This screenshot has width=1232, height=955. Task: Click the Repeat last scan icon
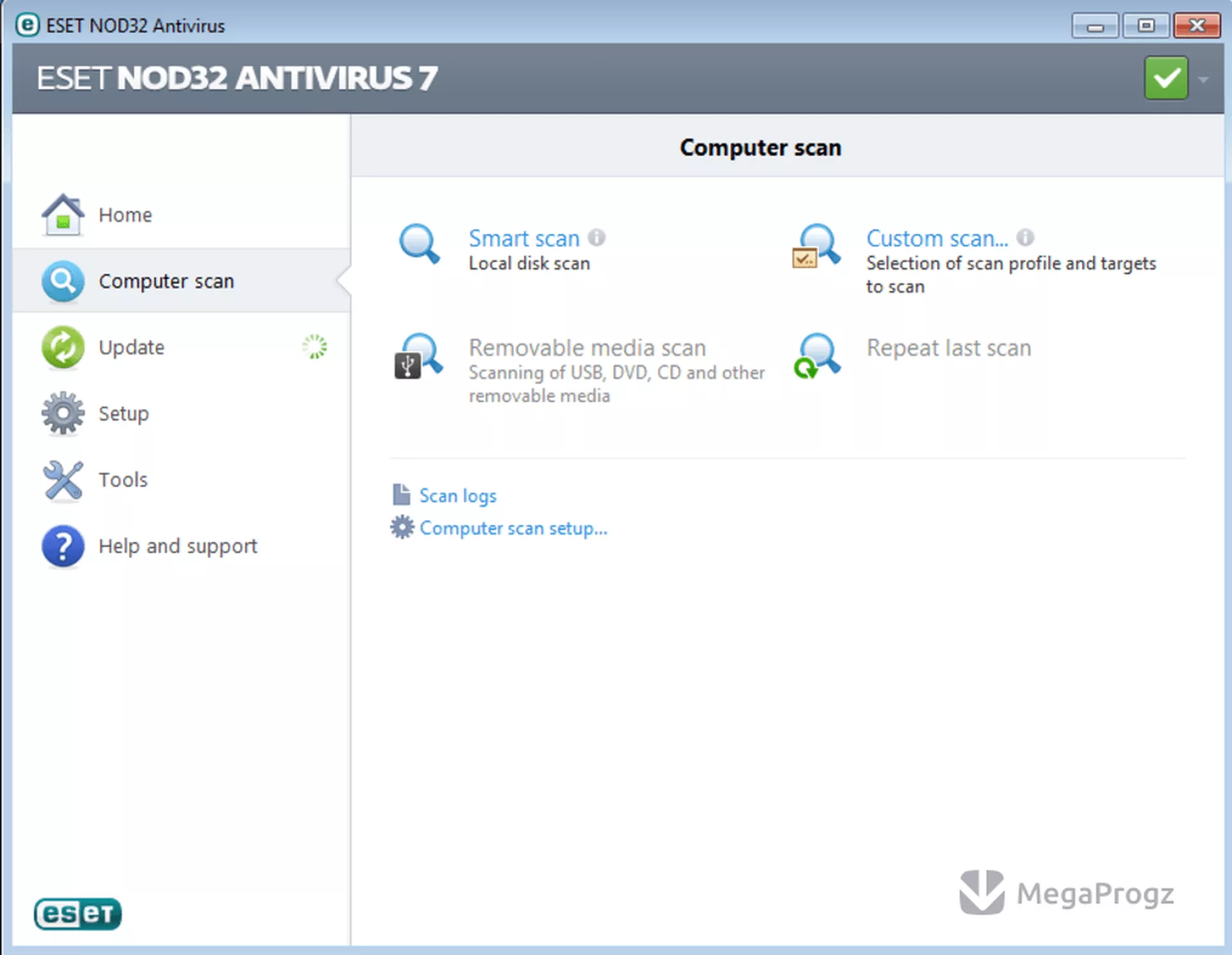(x=816, y=356)
